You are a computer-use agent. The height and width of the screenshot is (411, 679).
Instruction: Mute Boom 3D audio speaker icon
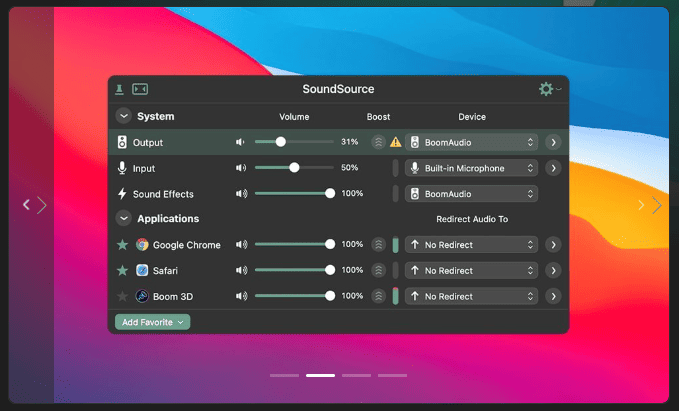242,296
